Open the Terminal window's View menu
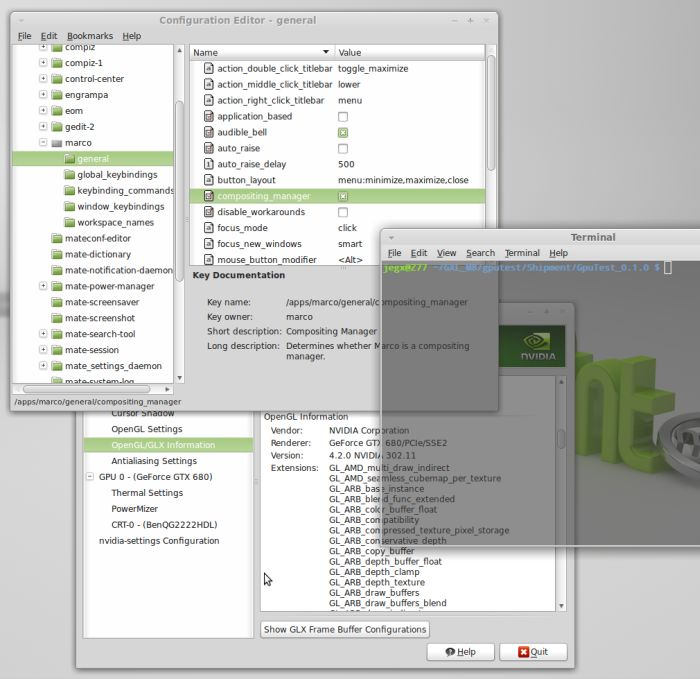700x679 pixels. 446,253
